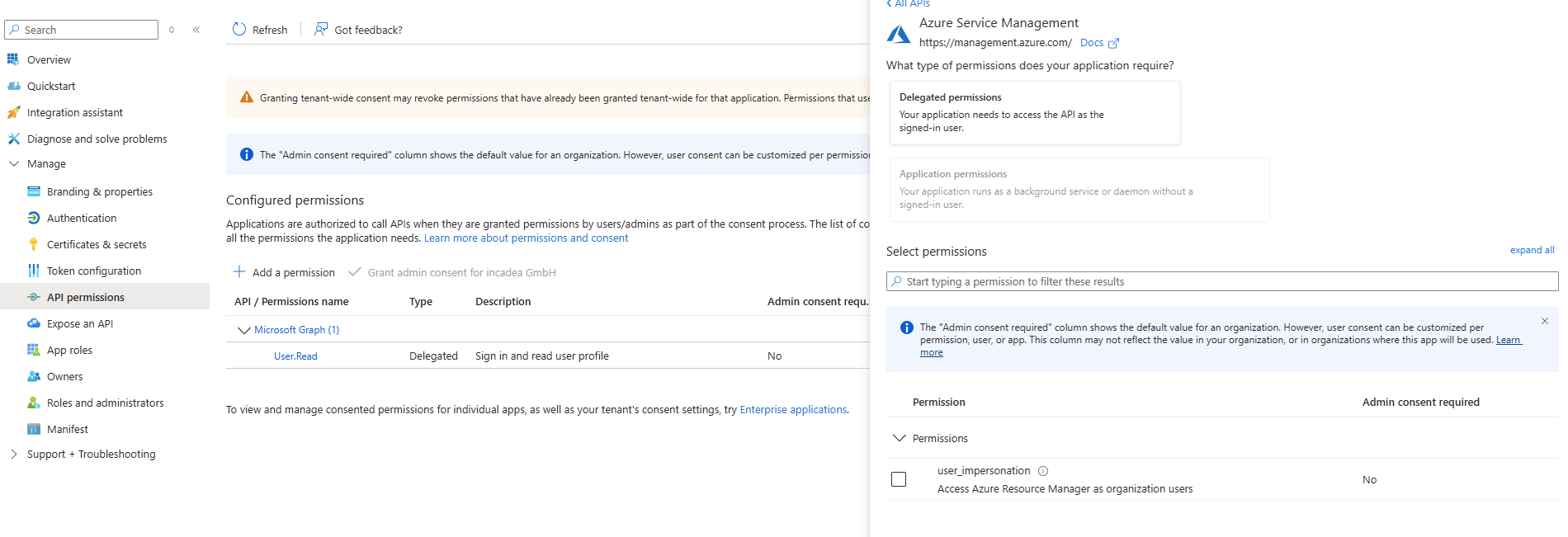Collapse the Manage section
This screenshot has height=537, width=1568.
pyautogui.click(x=13, y=163)
